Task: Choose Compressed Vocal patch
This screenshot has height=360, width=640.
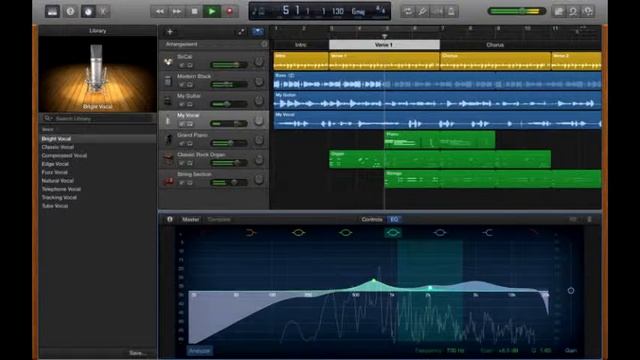Action: (x=64, y=156)
